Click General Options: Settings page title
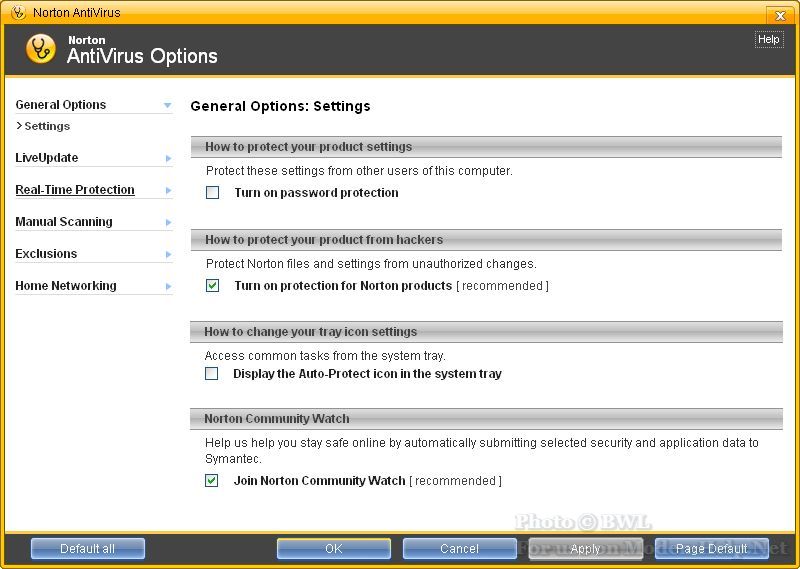 tap(280, 106)
